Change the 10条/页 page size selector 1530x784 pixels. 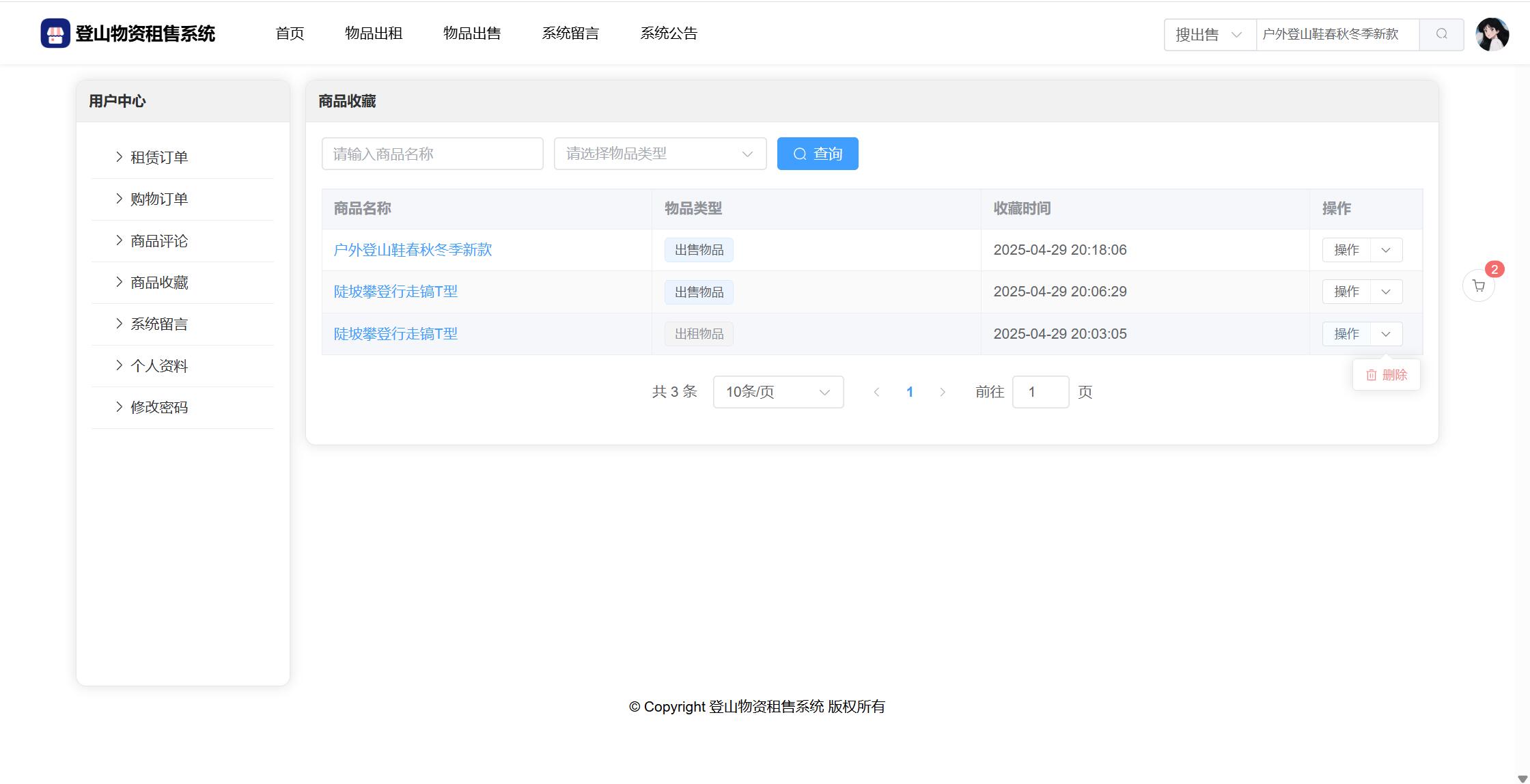click(778, 392)
